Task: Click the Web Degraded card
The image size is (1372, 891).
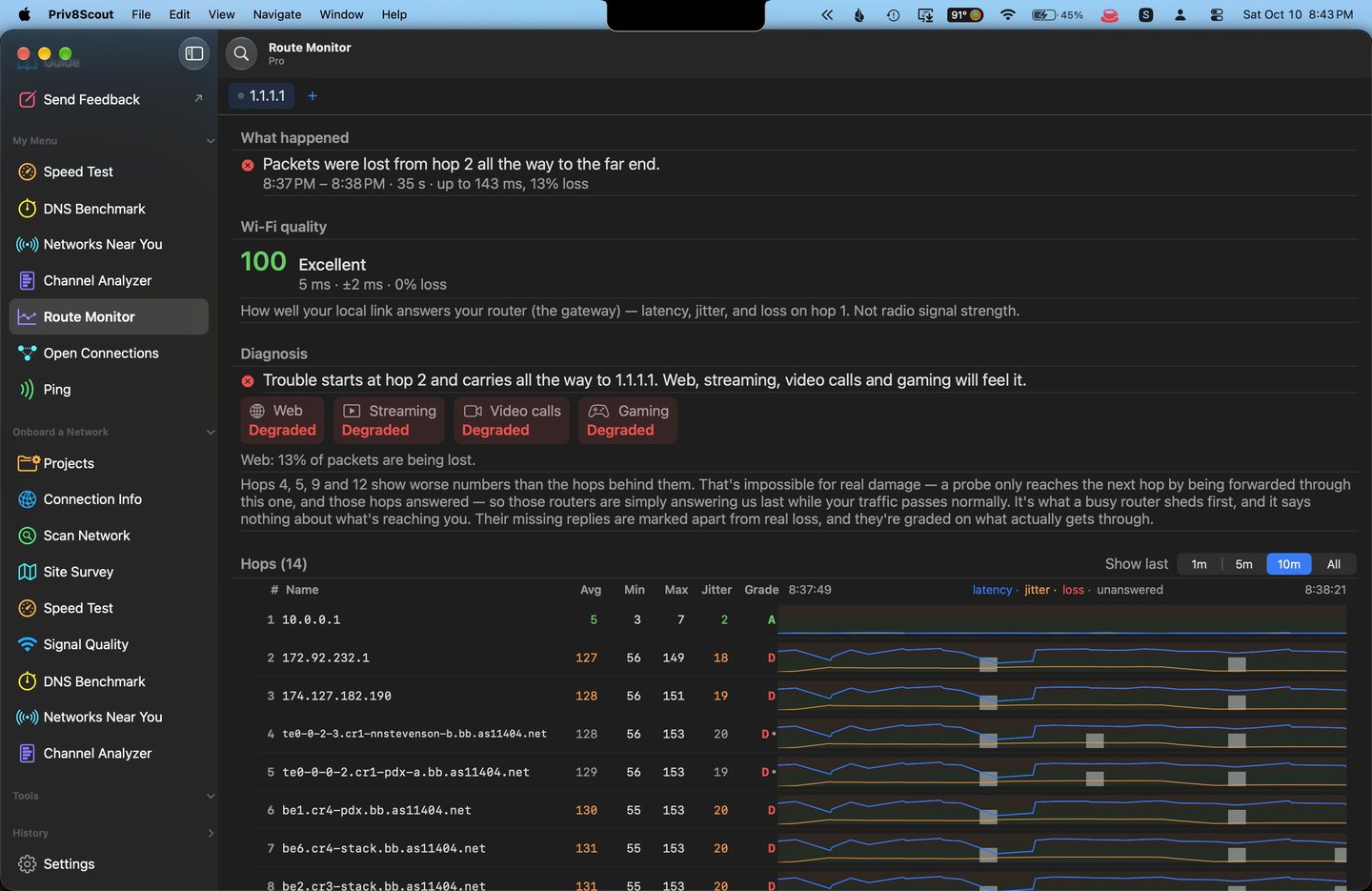Action: [x=282, y=420]
